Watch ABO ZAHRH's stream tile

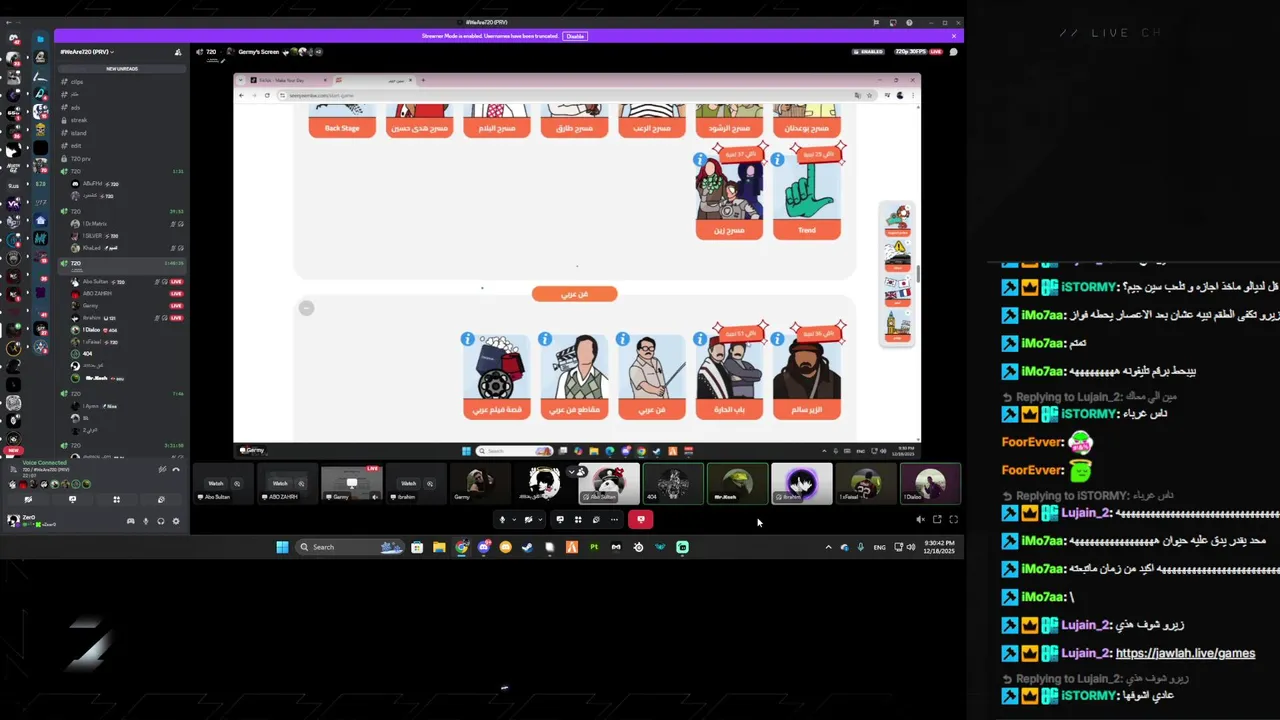click(x=280, y=483)
